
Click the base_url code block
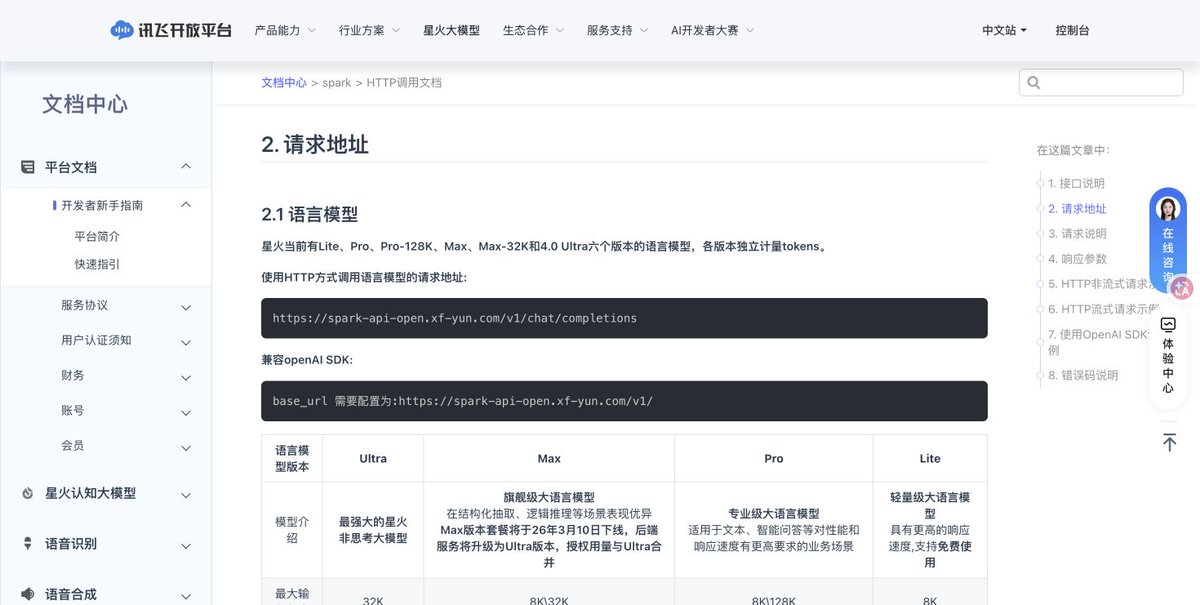[624, 401]
